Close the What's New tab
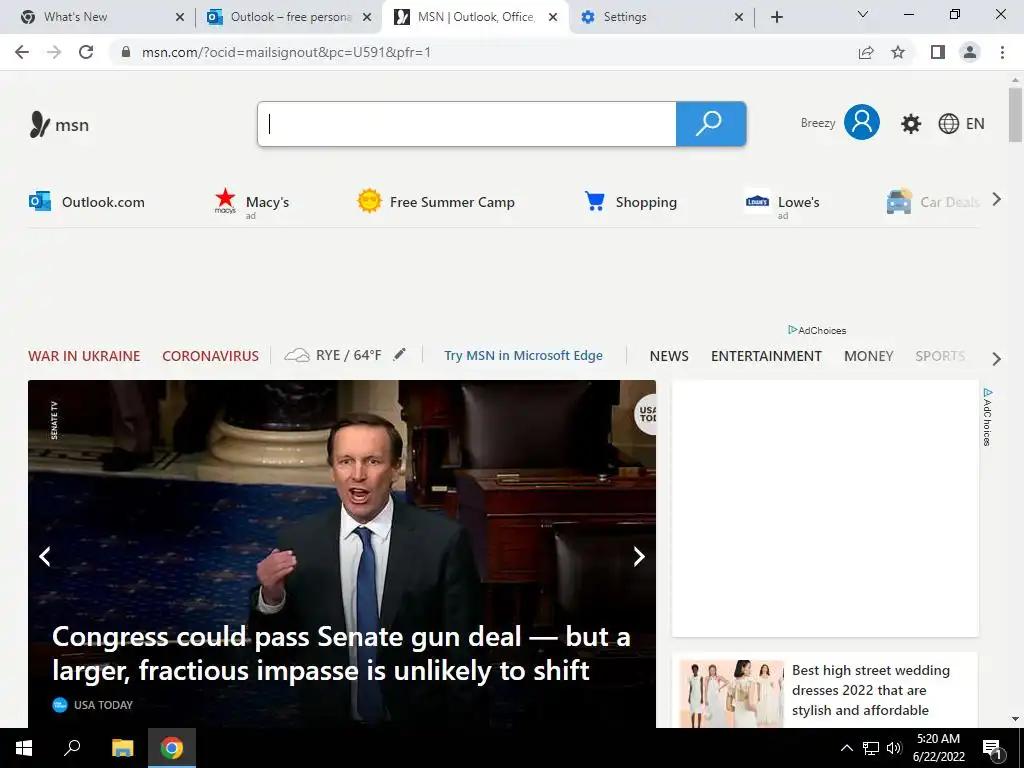1024x768 pixels. coord(180,17)
